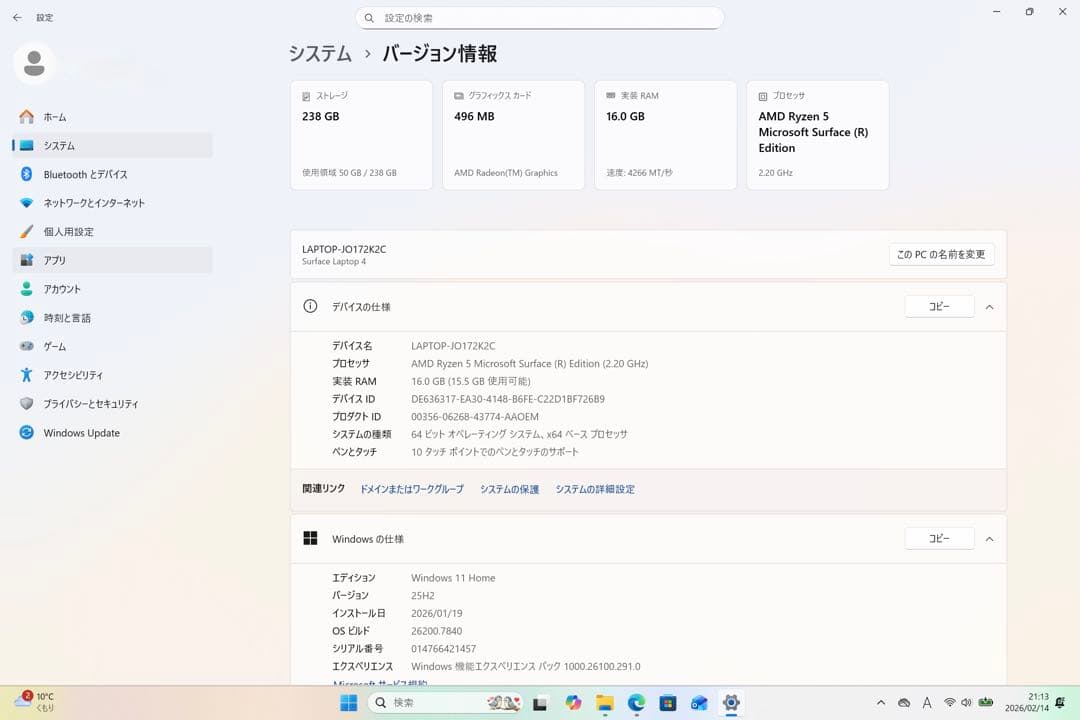
Task: Click the OneDrive cloud tray icon
Action: pyautogui.click(x=904, y=703)
